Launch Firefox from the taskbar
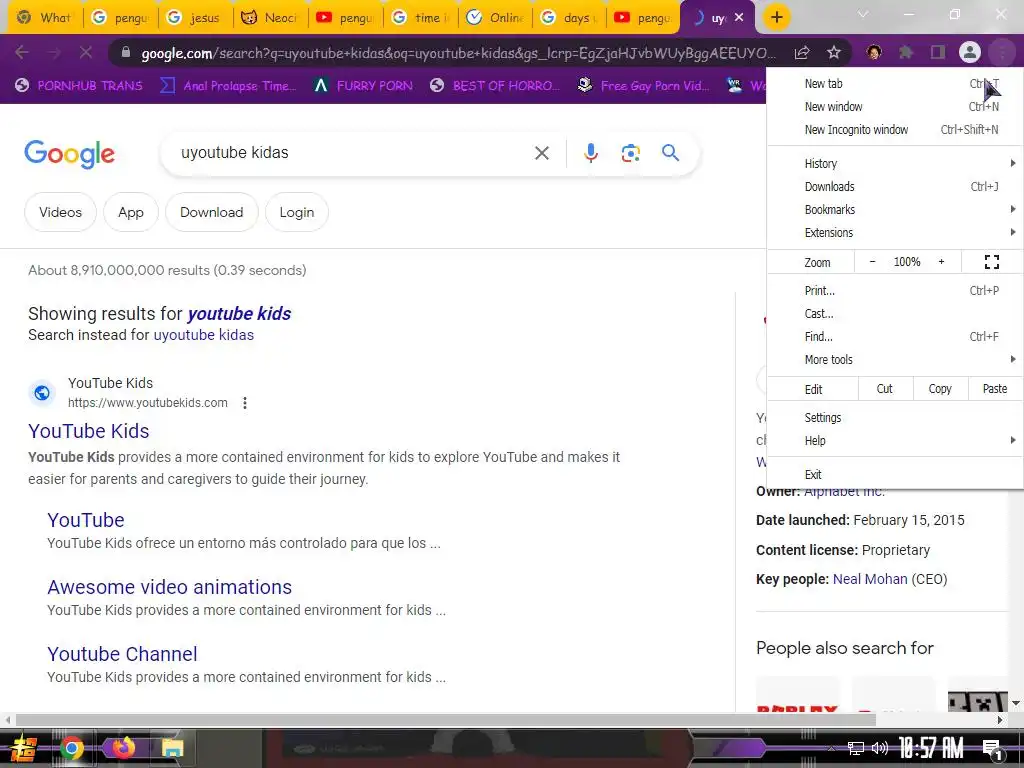1024x768 pixels. point(123,747)
